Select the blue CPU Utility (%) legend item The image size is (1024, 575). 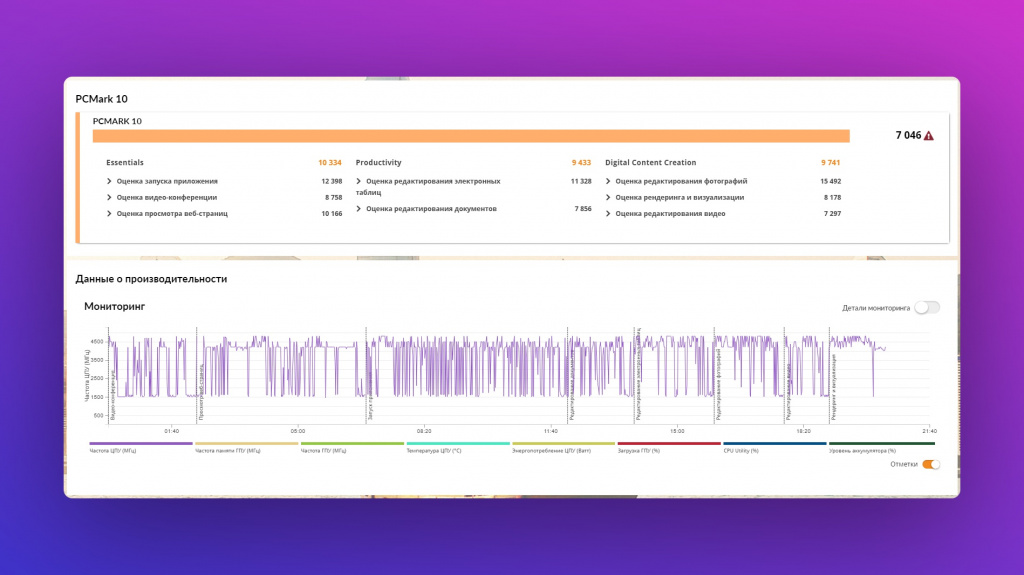tap(775, 447)
